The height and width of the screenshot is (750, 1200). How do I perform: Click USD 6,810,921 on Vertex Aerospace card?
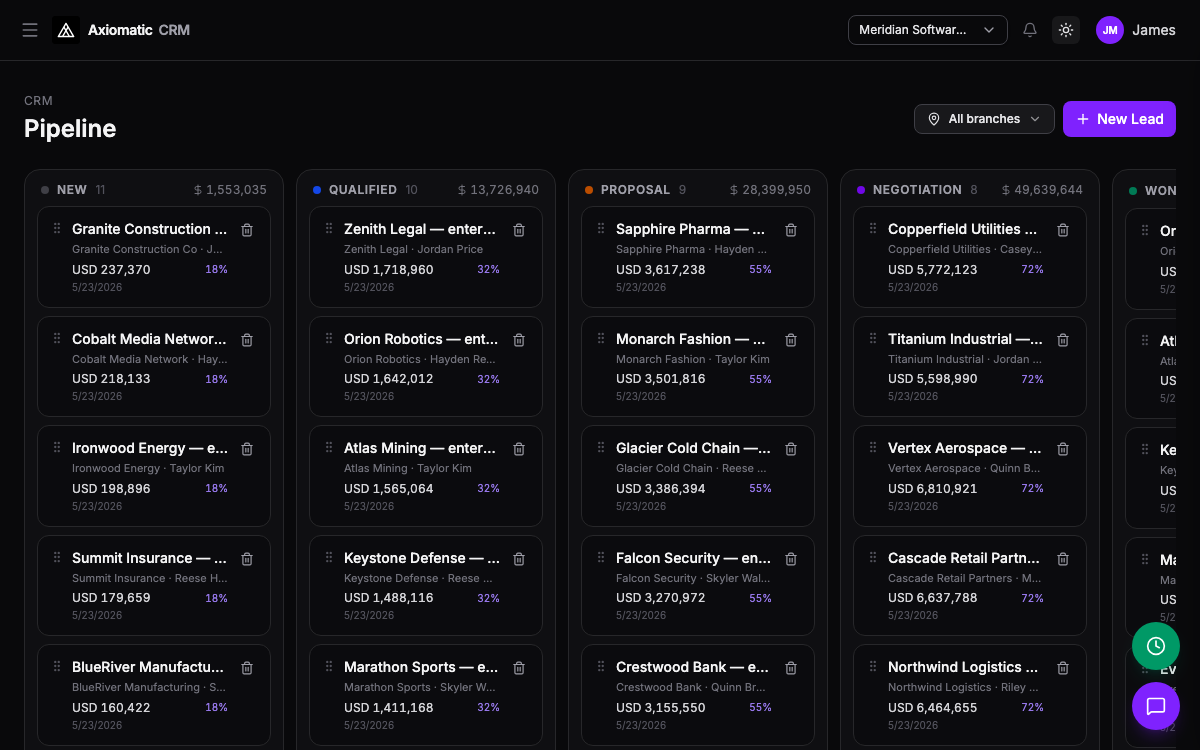click(x=933, y=488)
